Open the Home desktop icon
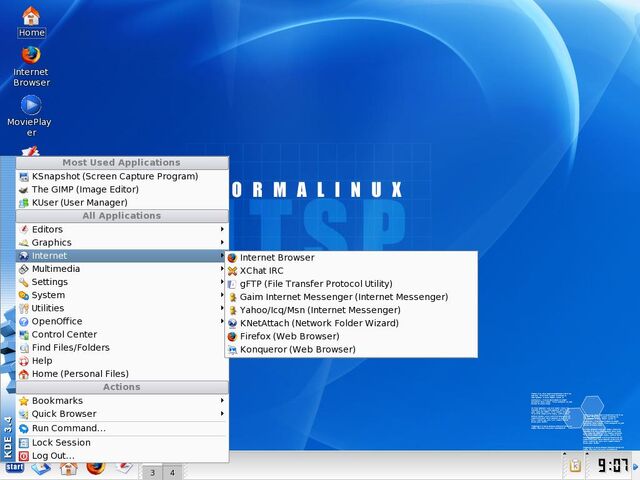The height and width of the screenshot is (480, 640). click(x=31, y=22)
